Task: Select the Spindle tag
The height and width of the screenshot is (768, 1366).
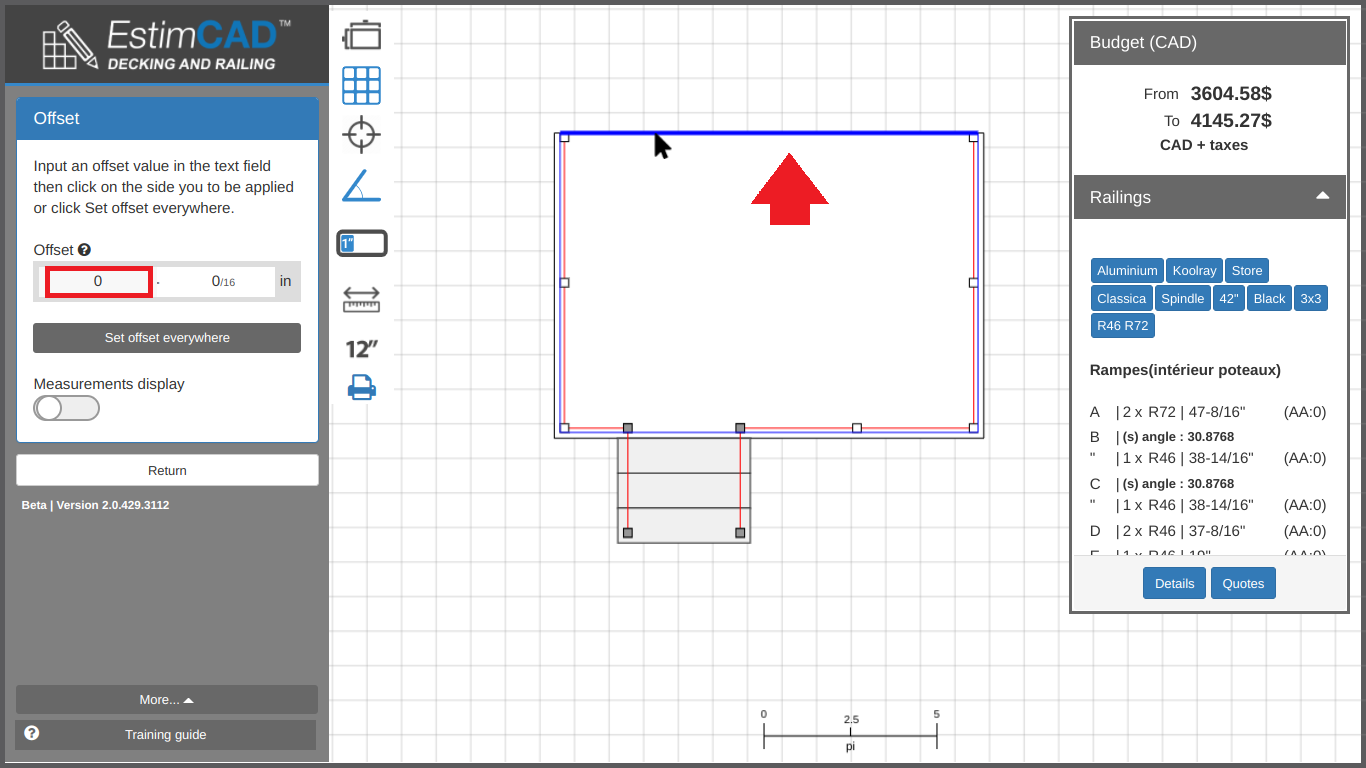Action: [x=1183, y=299]
